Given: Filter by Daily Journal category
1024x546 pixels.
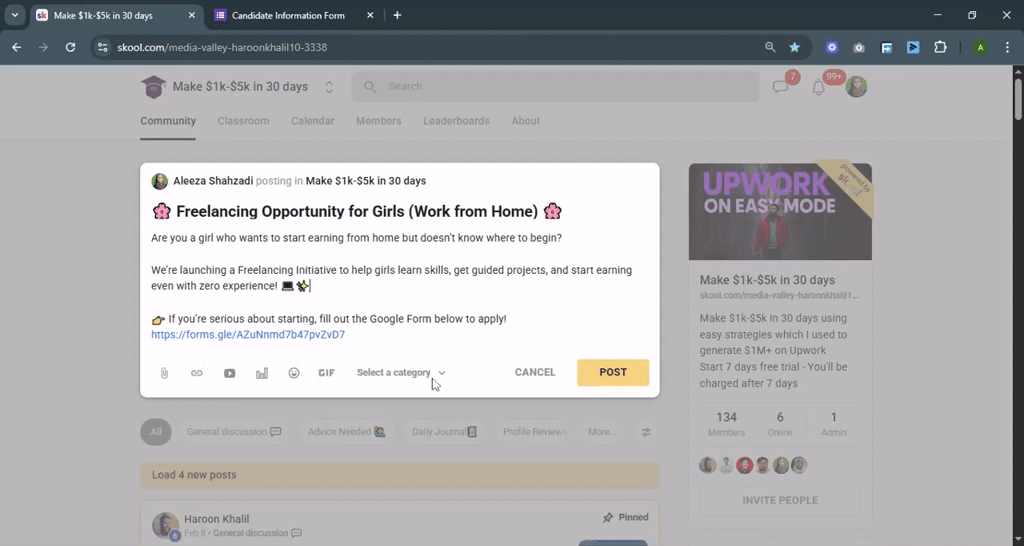Looking at the screenshot, I should pyautogui.click(x=444, y=432).
